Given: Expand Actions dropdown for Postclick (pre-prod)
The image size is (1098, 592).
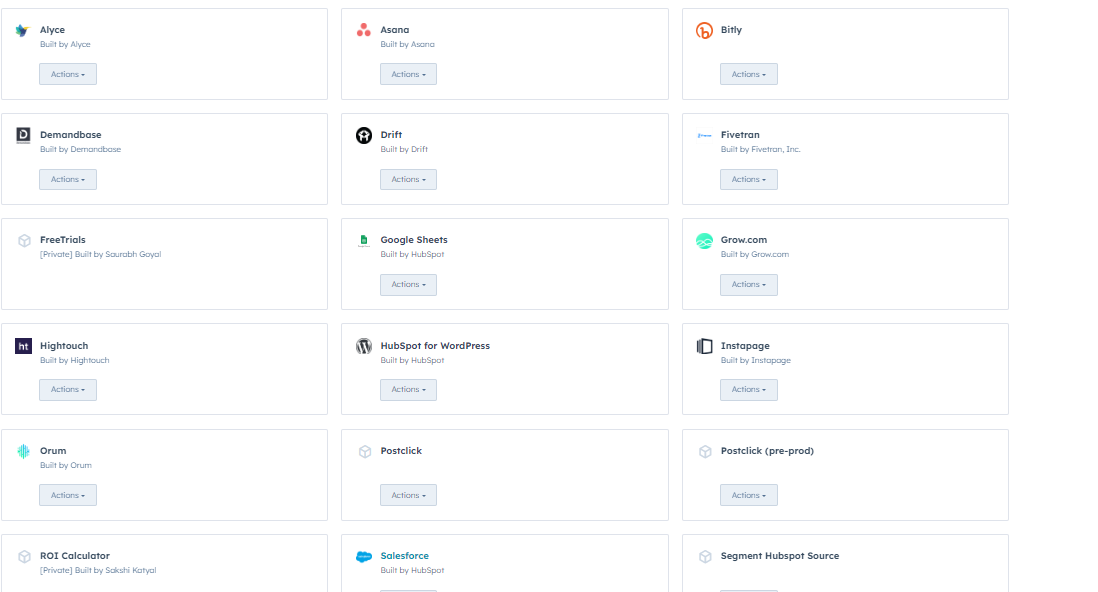Looking at the screenshot, I should (x=748, y=495).
